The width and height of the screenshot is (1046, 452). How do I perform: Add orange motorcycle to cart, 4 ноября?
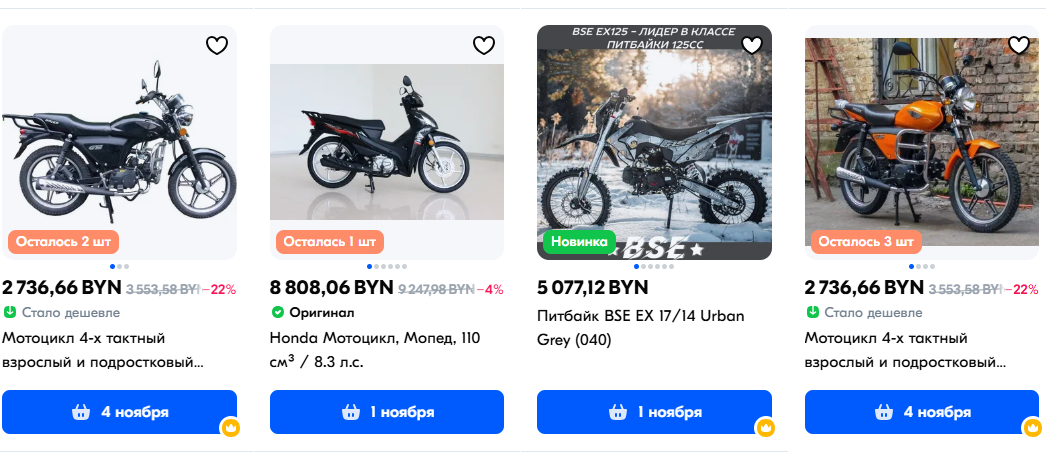pos(921,412)
